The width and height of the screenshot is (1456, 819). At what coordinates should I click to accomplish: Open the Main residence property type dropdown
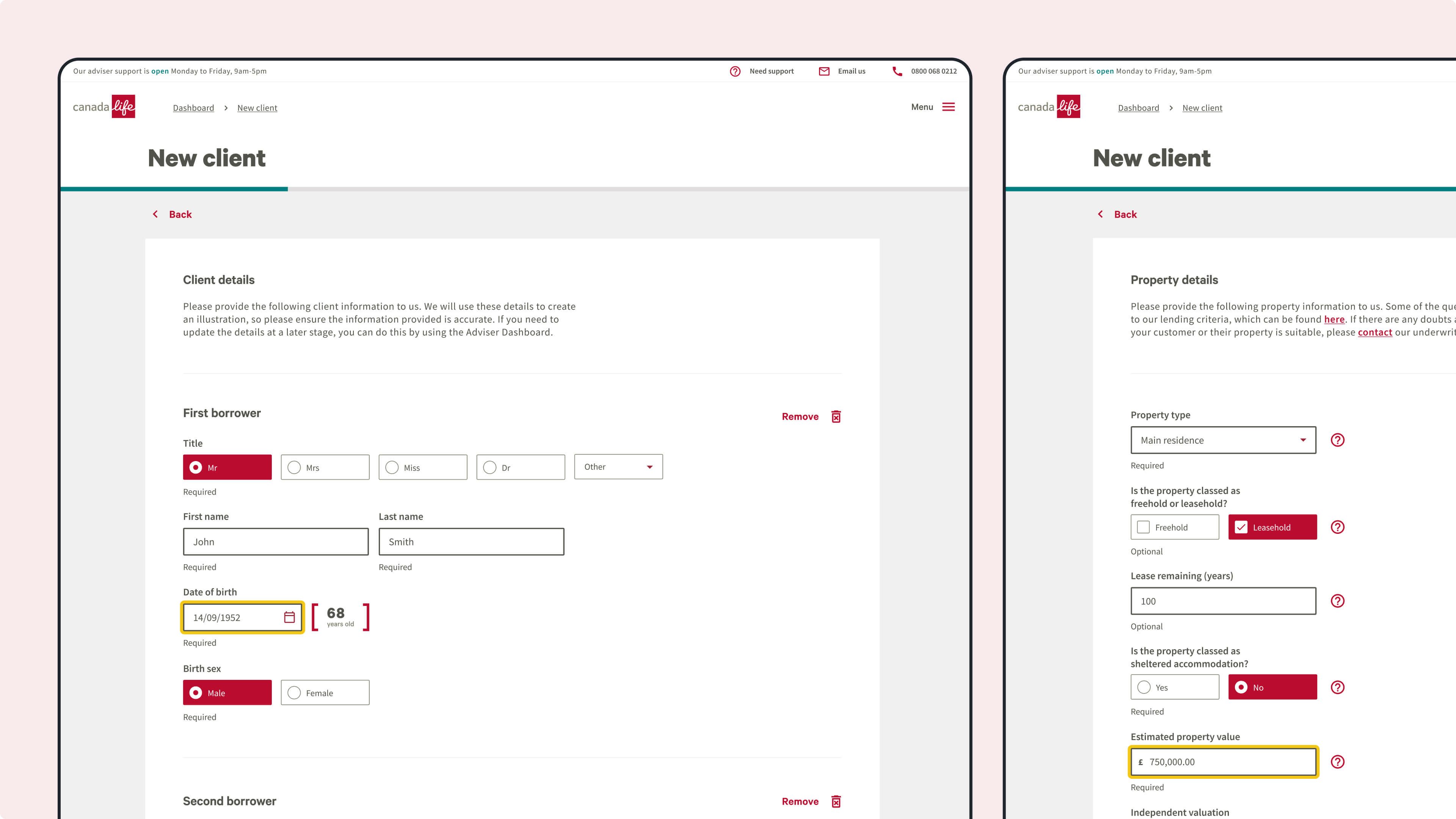[x=1223, y=440]
